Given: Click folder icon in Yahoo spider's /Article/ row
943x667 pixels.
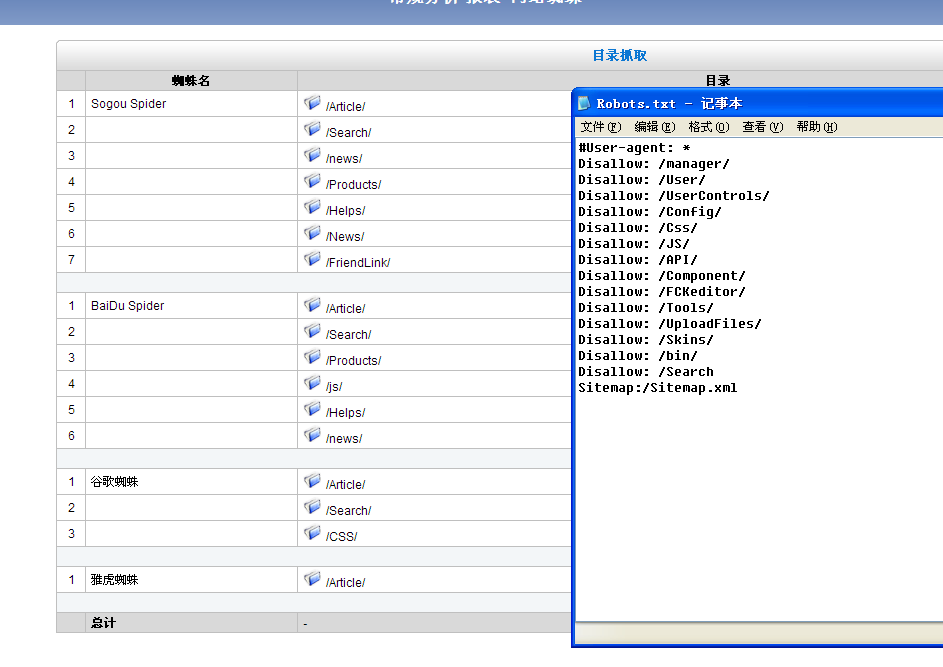Looking at the screenshot, I should pyautogui.click(x=312, y=579).
